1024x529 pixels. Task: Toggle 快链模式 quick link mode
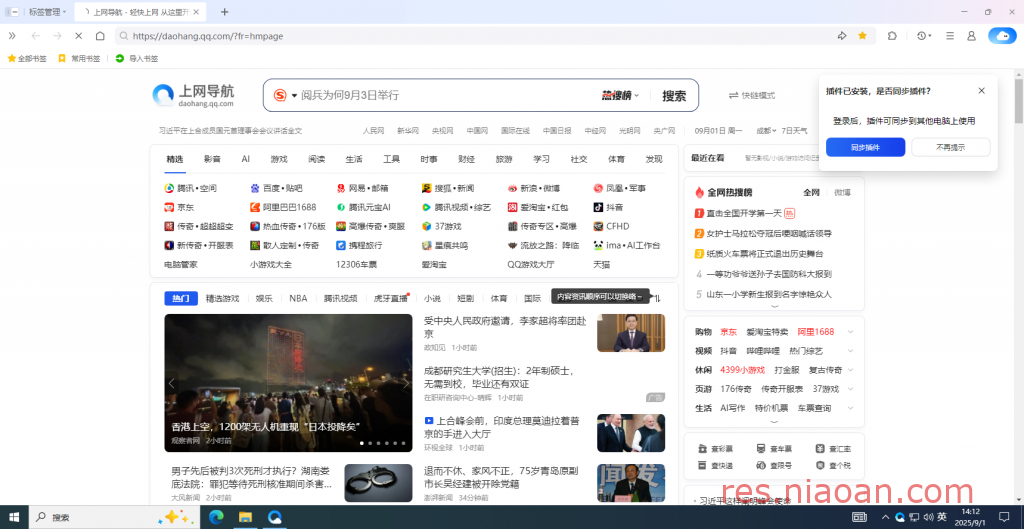click(752, 95)
